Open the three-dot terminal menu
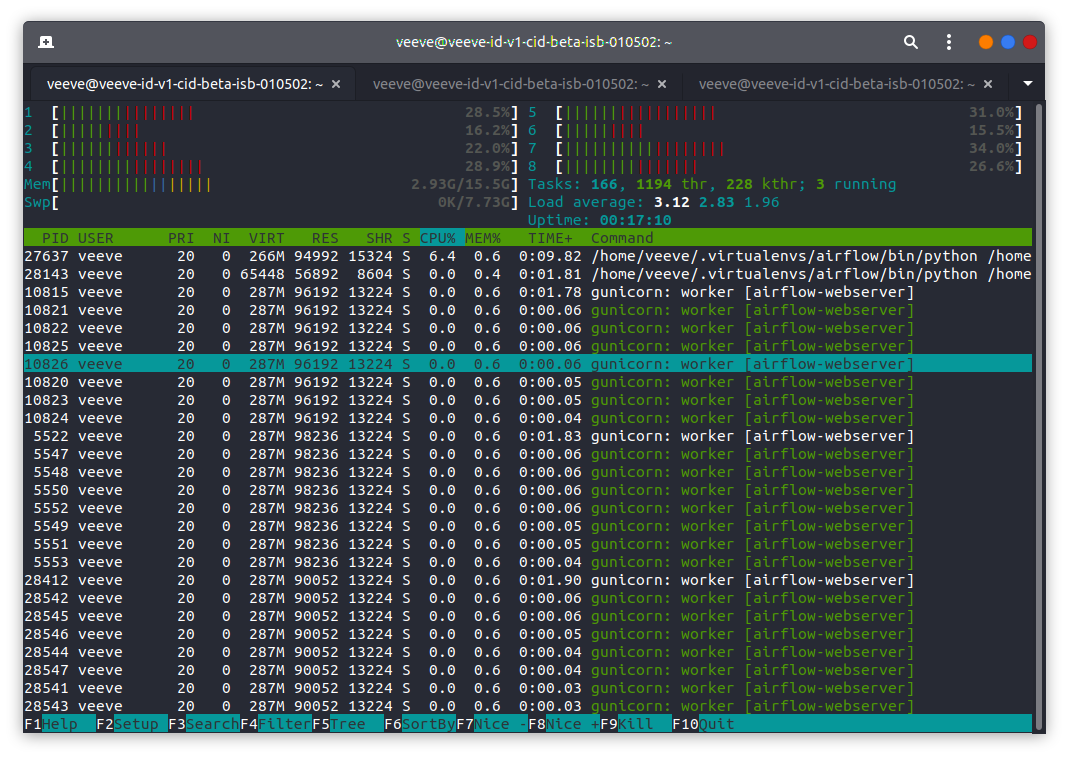This screenshot has height=758, width=1068. pos(949,42)
